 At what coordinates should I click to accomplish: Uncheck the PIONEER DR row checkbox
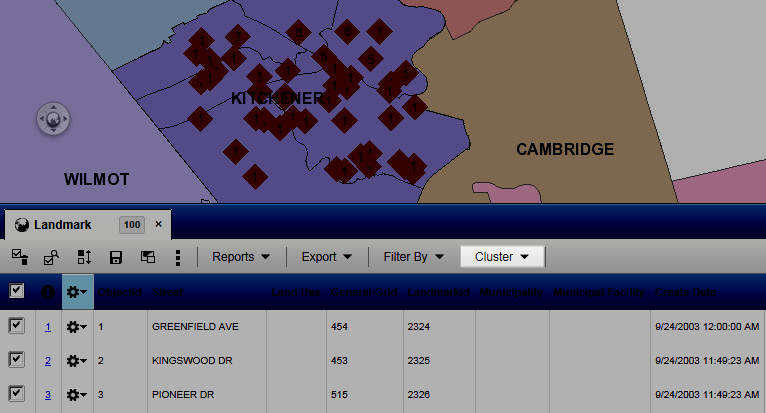tap(16, 394)
